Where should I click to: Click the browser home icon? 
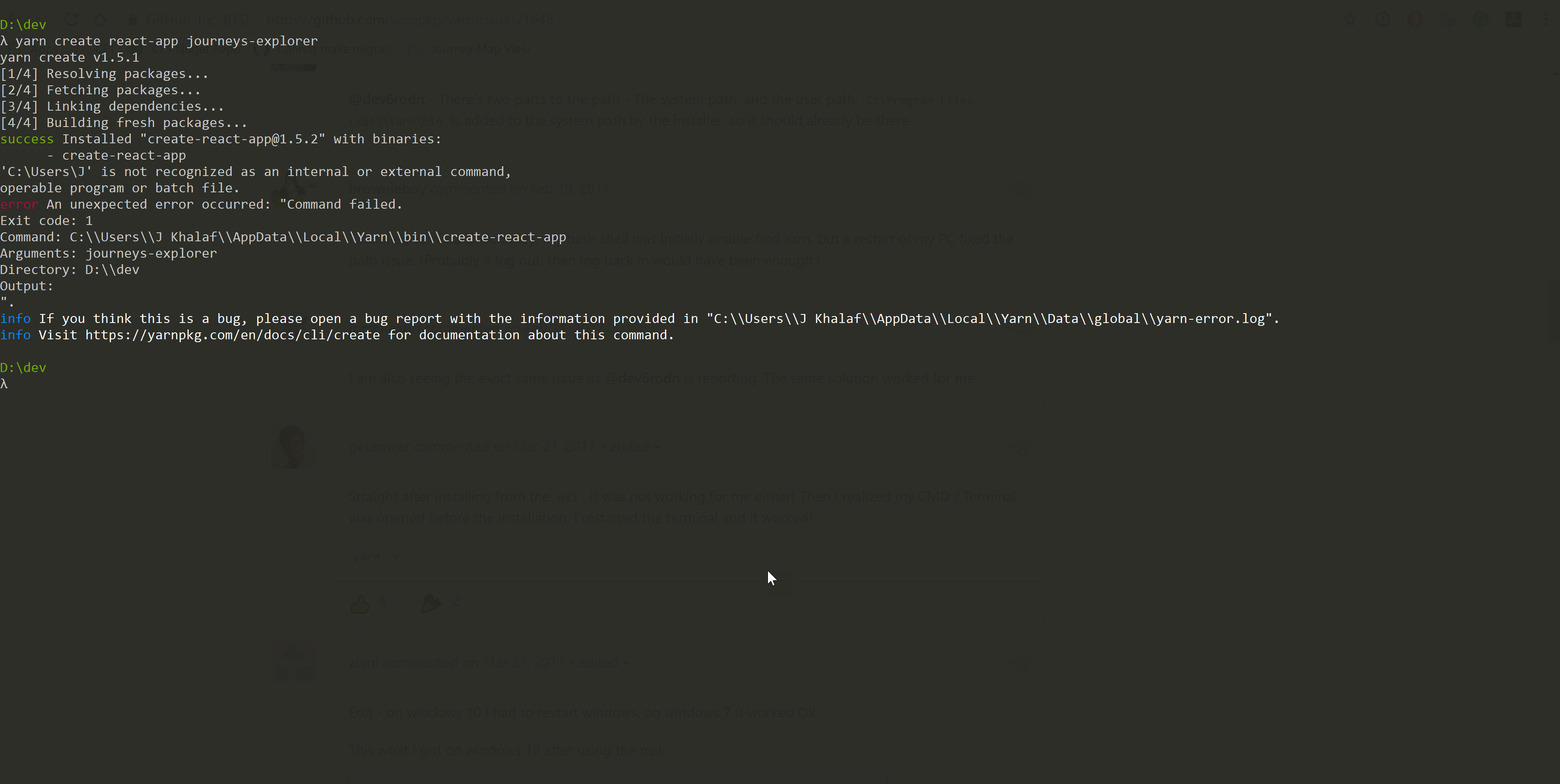click(x=100, y=19)
